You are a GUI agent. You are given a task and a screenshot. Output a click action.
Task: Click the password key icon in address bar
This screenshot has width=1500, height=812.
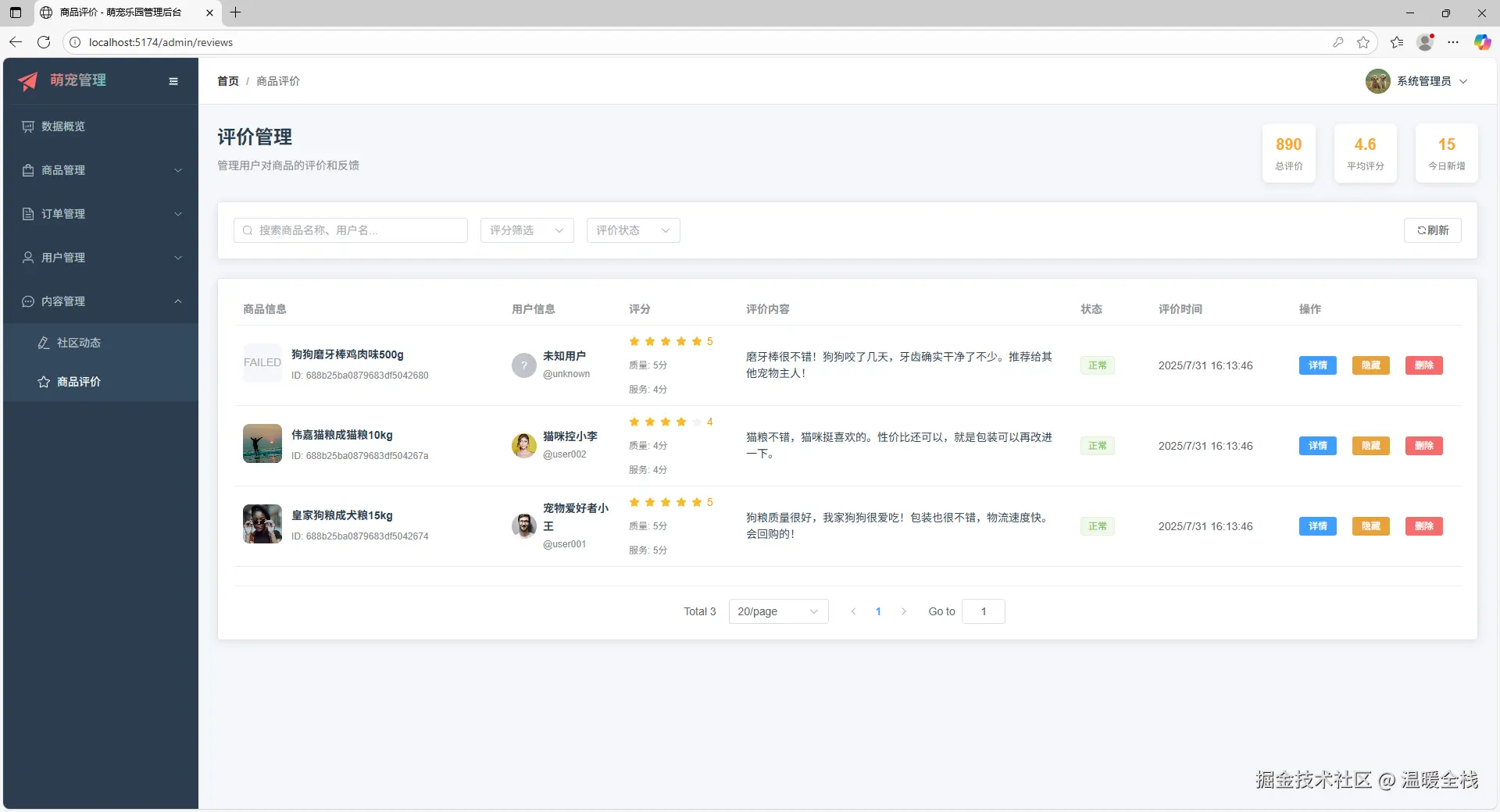(x=1338, y=42)
